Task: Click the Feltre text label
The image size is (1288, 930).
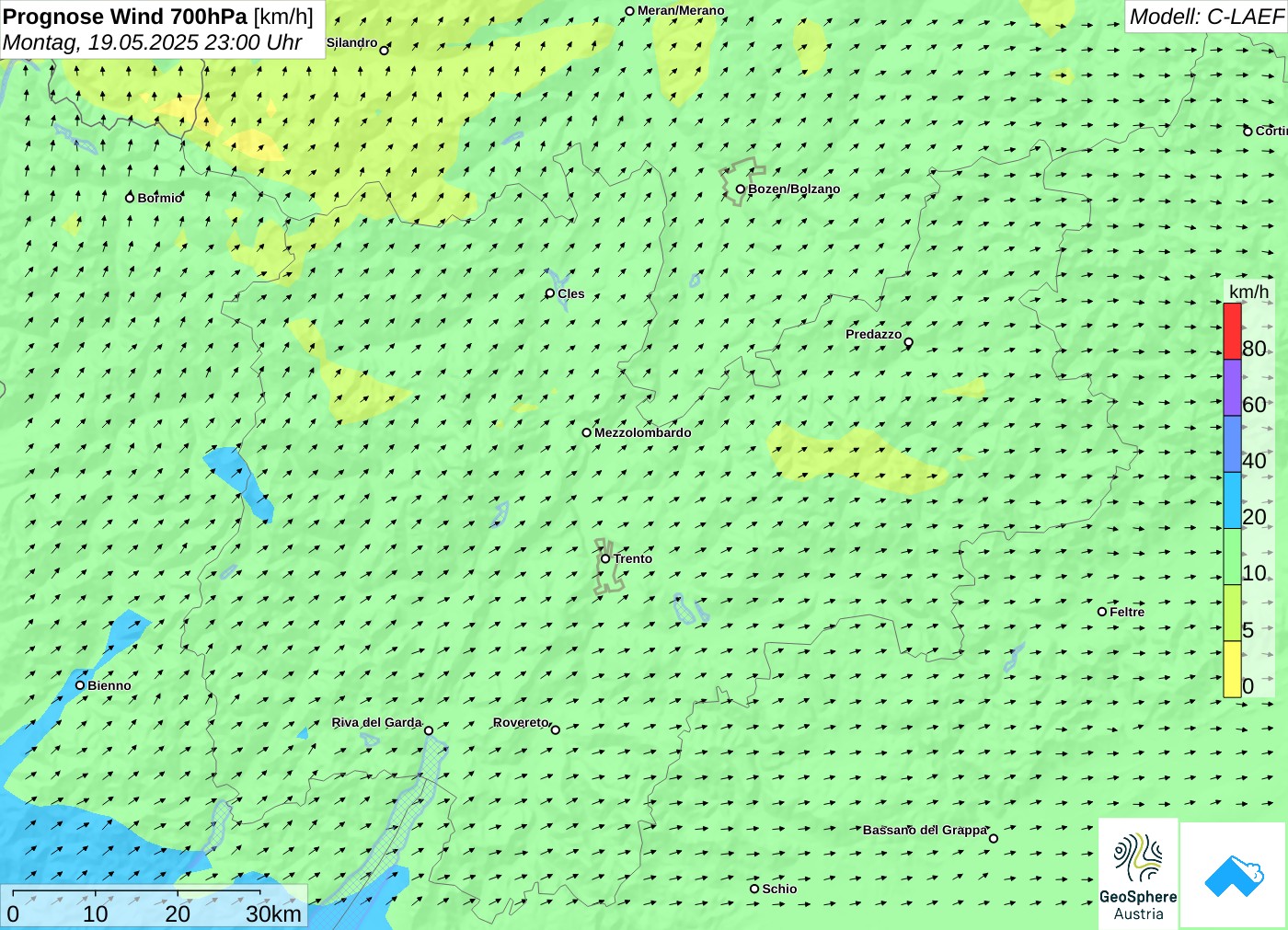Action: tap(1127, 612)
